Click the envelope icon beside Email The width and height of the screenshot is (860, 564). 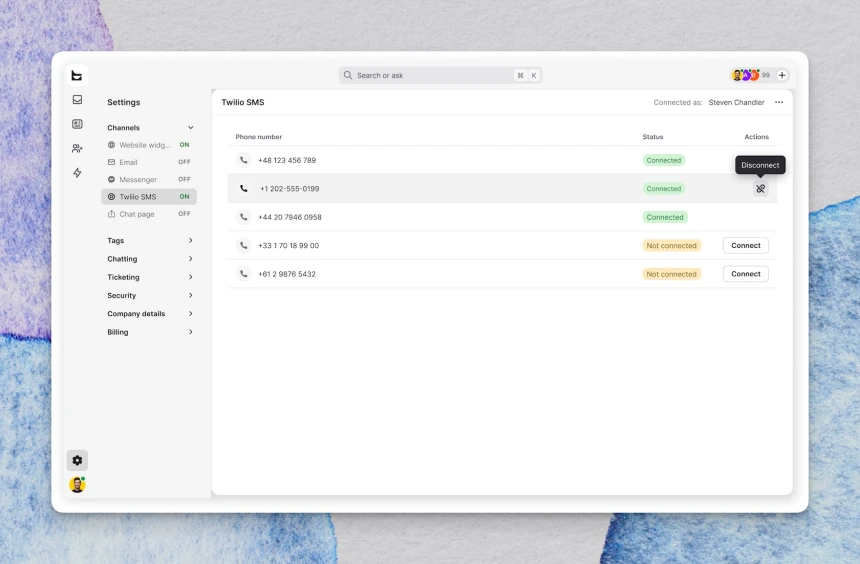coord(111,162)
